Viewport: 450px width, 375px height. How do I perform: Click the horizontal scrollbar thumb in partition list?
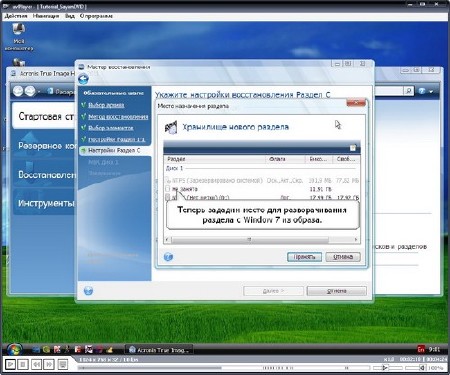(249, 239)
